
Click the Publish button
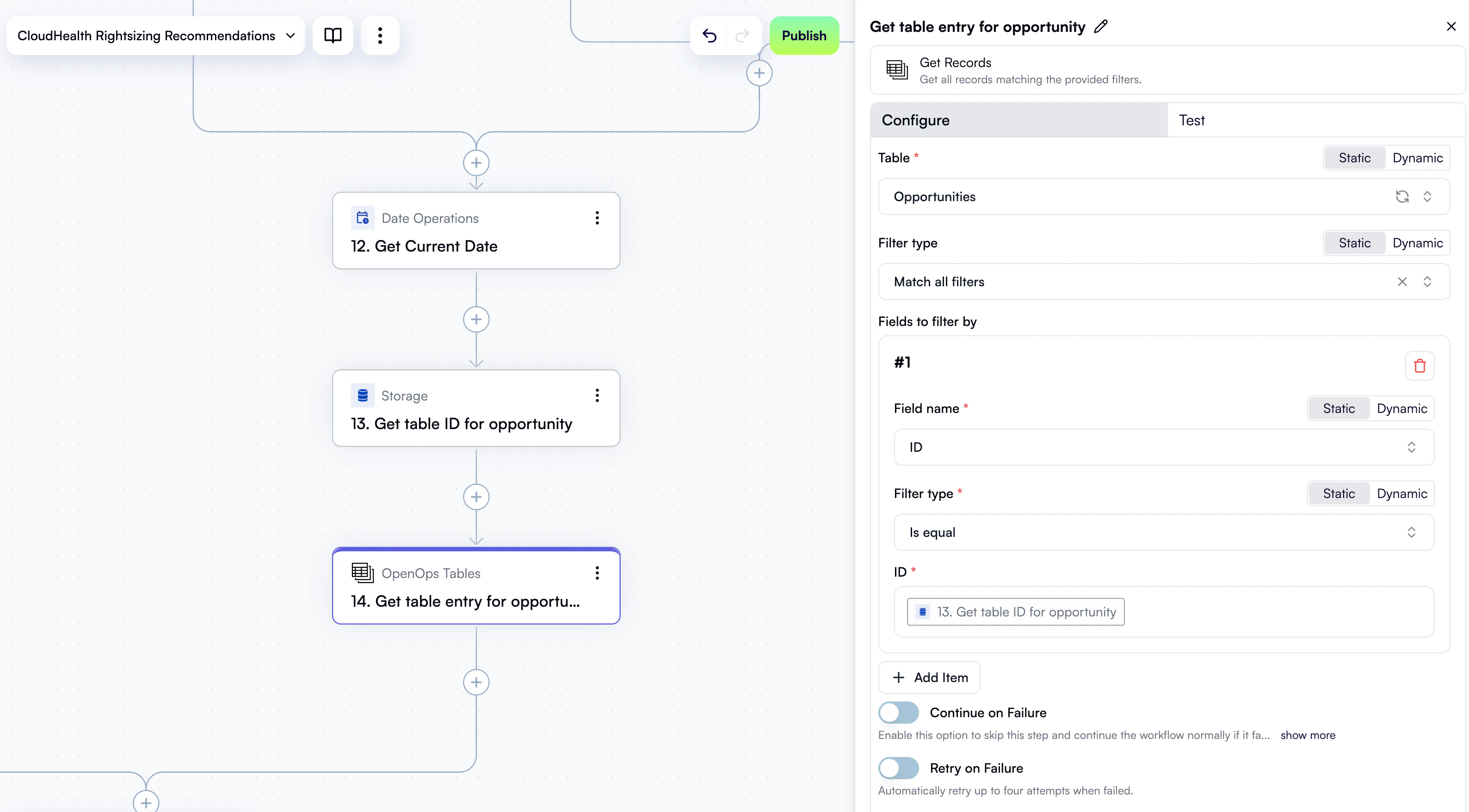click(803, 36)
